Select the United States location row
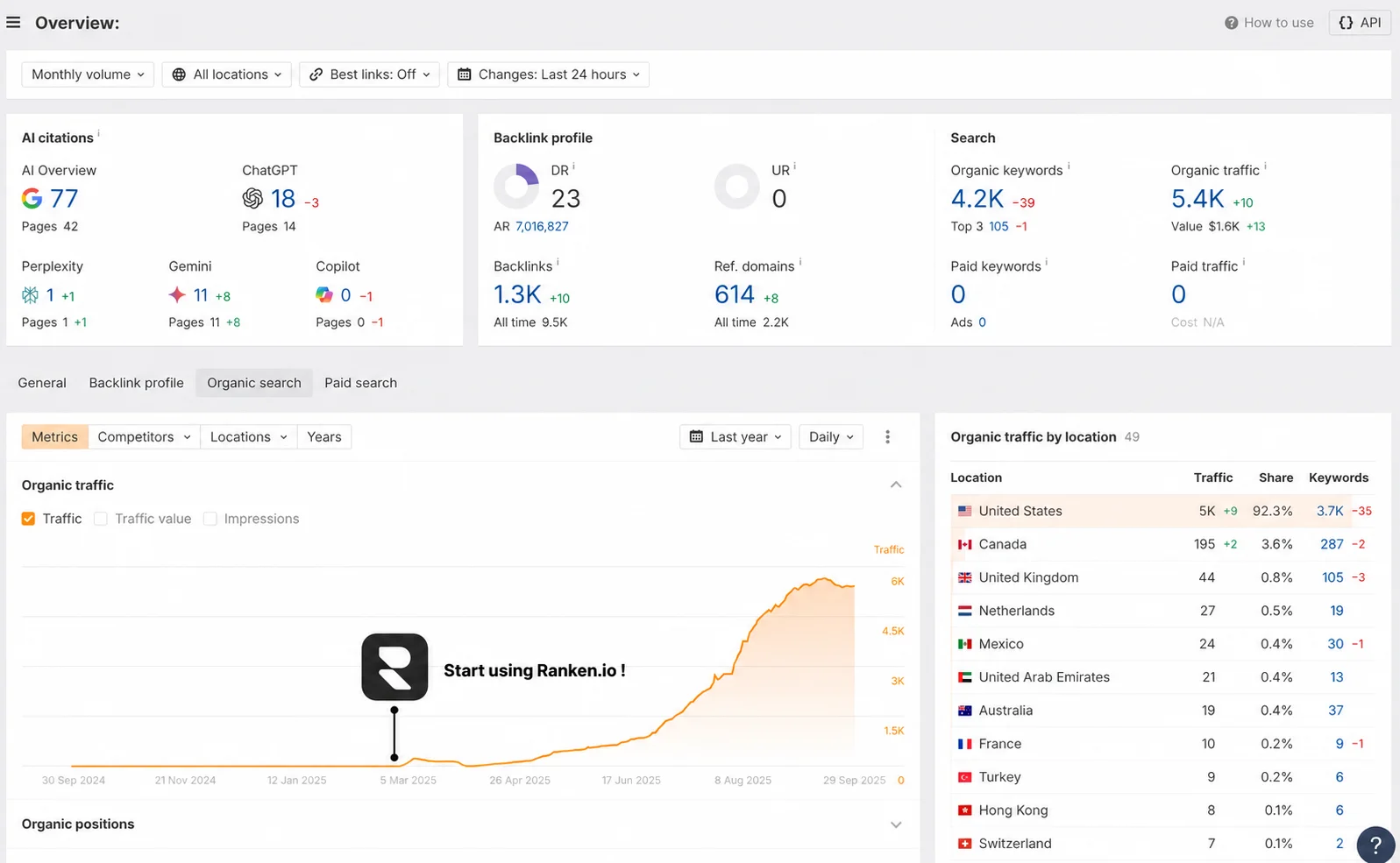Viewport: 1400px width, 863px height. coord(1162,511)
